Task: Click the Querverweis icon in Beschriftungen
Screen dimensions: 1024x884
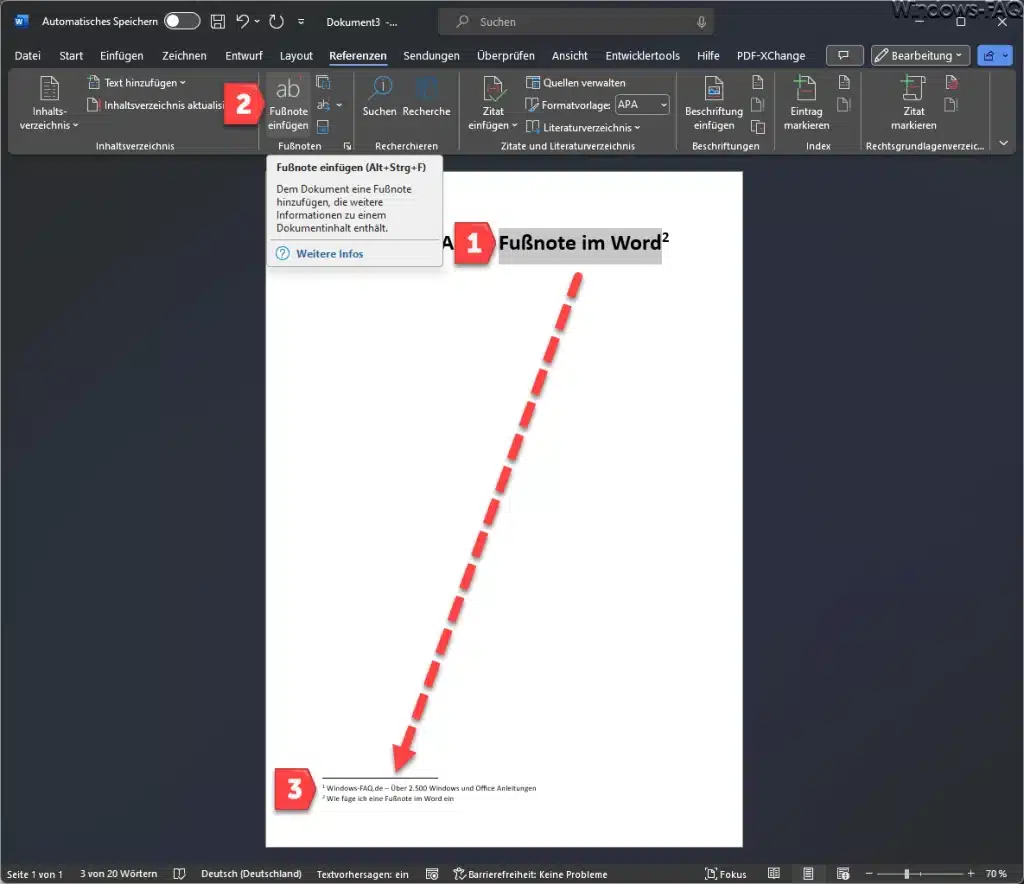Action: (x=758, y=126)
